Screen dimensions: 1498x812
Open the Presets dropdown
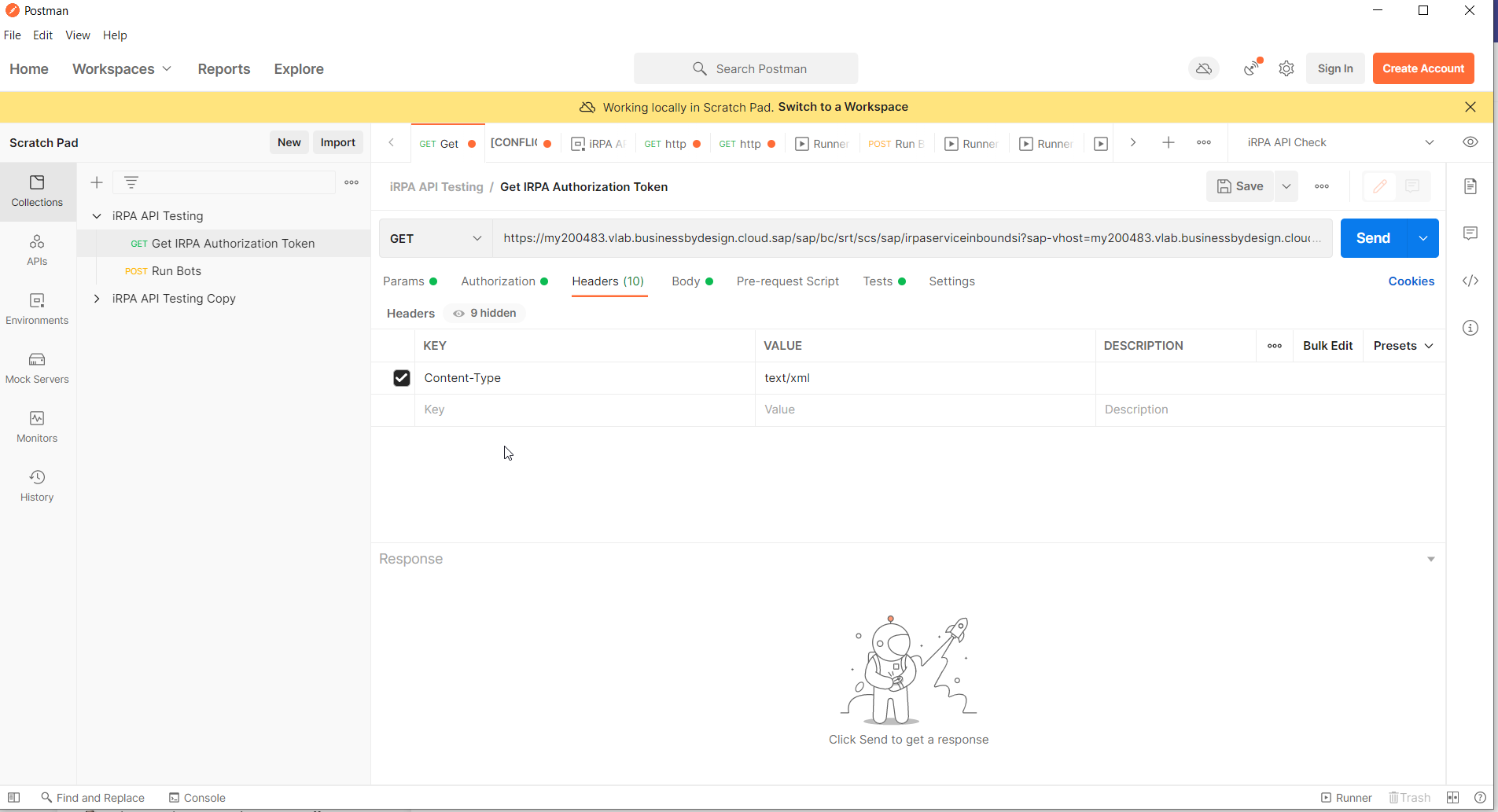coord(1403,346)
